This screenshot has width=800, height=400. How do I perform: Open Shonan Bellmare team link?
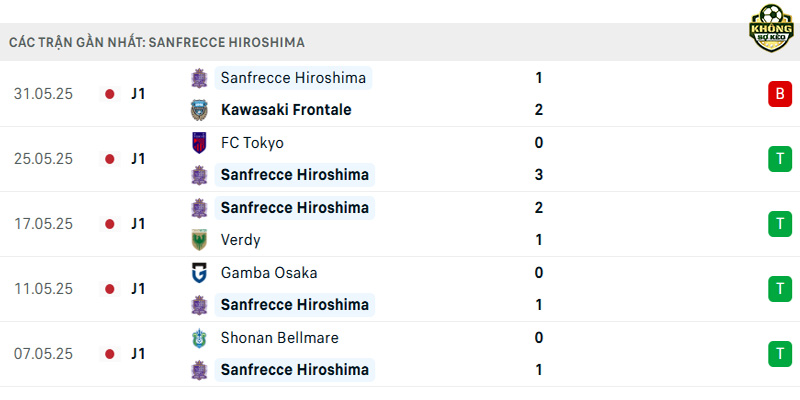coord(280,338)
